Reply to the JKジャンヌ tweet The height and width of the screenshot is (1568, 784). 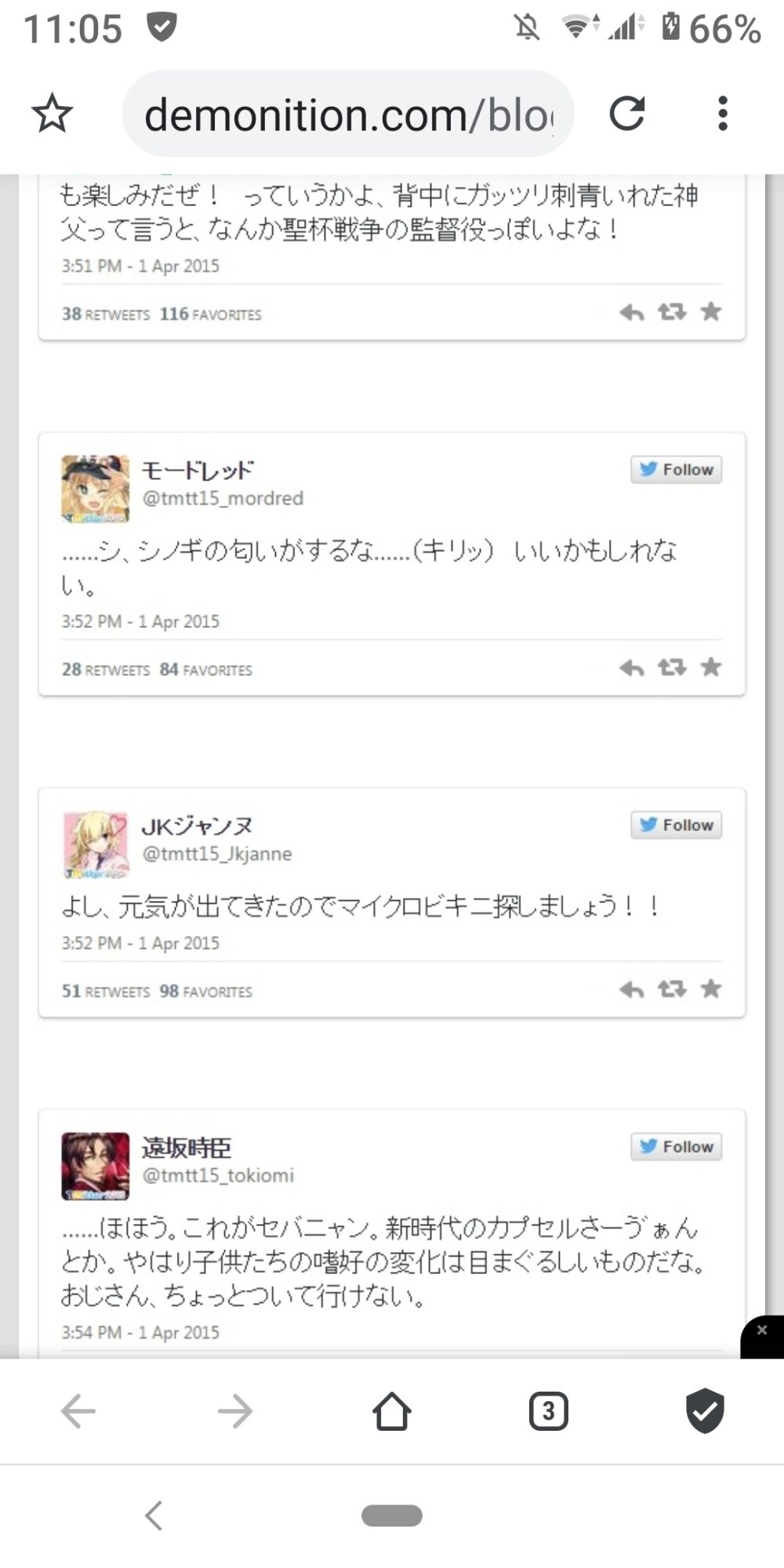pyautogui.click(x=631, y=989)
